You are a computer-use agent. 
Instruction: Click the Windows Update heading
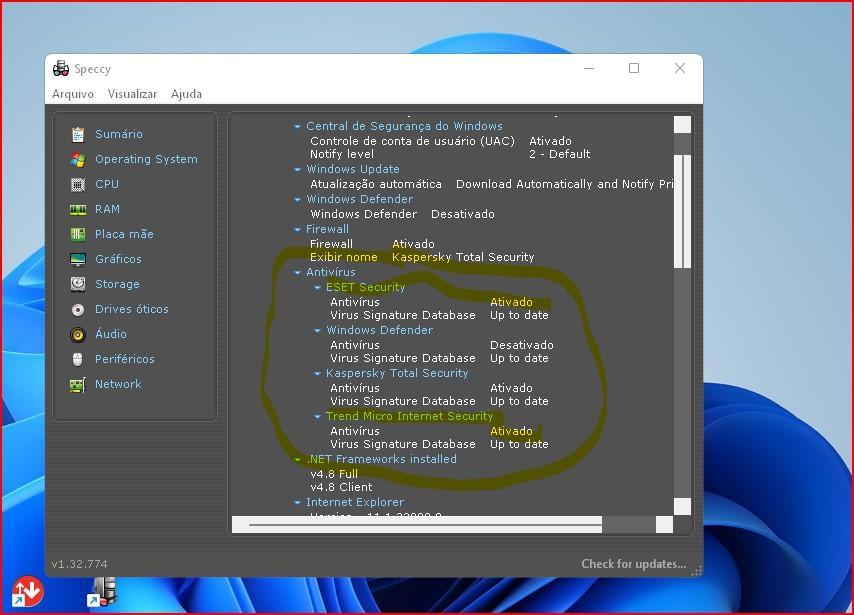353,169
